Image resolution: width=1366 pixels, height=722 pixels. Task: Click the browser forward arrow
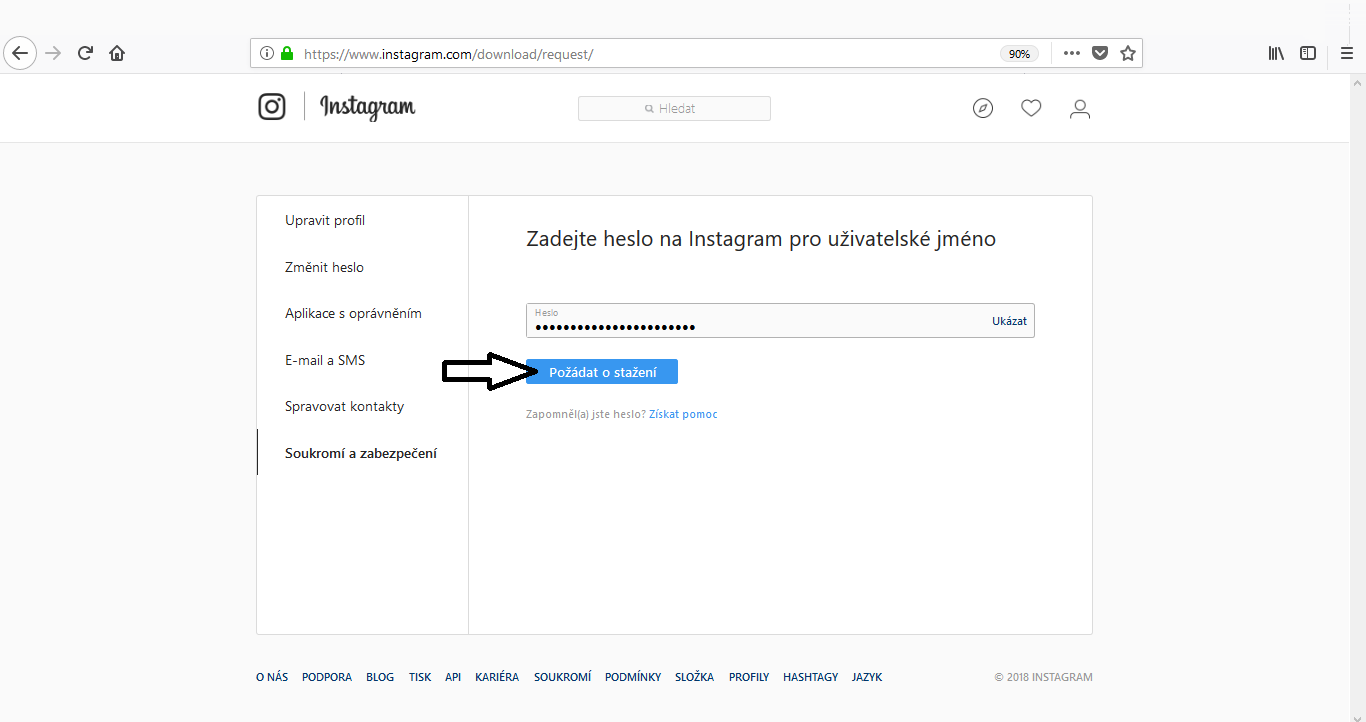click(x=54, y=53)
